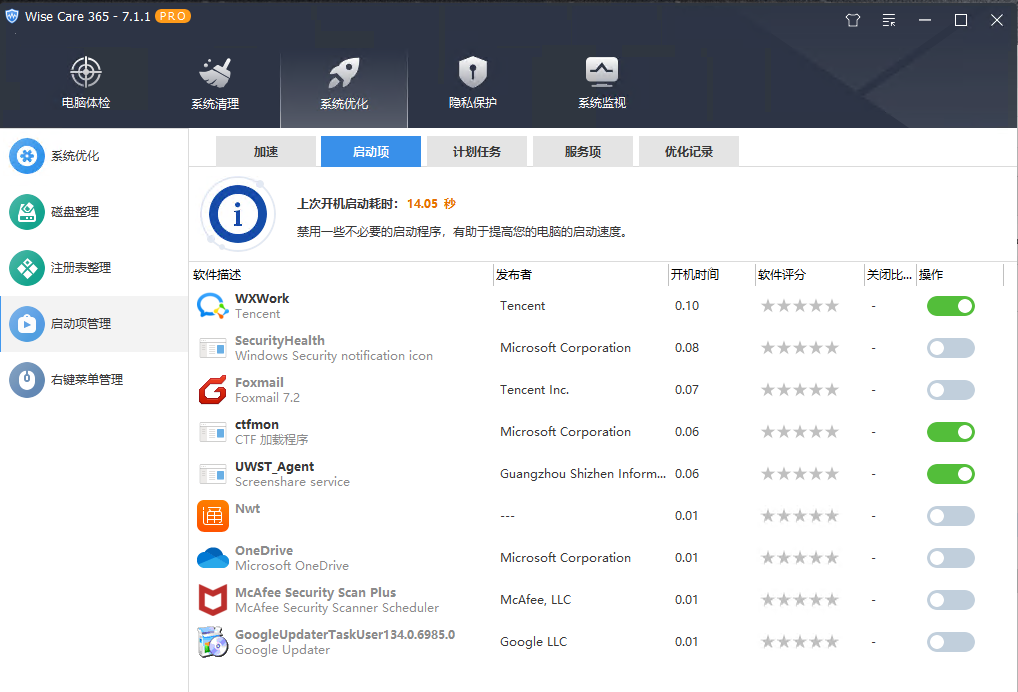Click the OneDrive cloud icon

coord(213,558)
